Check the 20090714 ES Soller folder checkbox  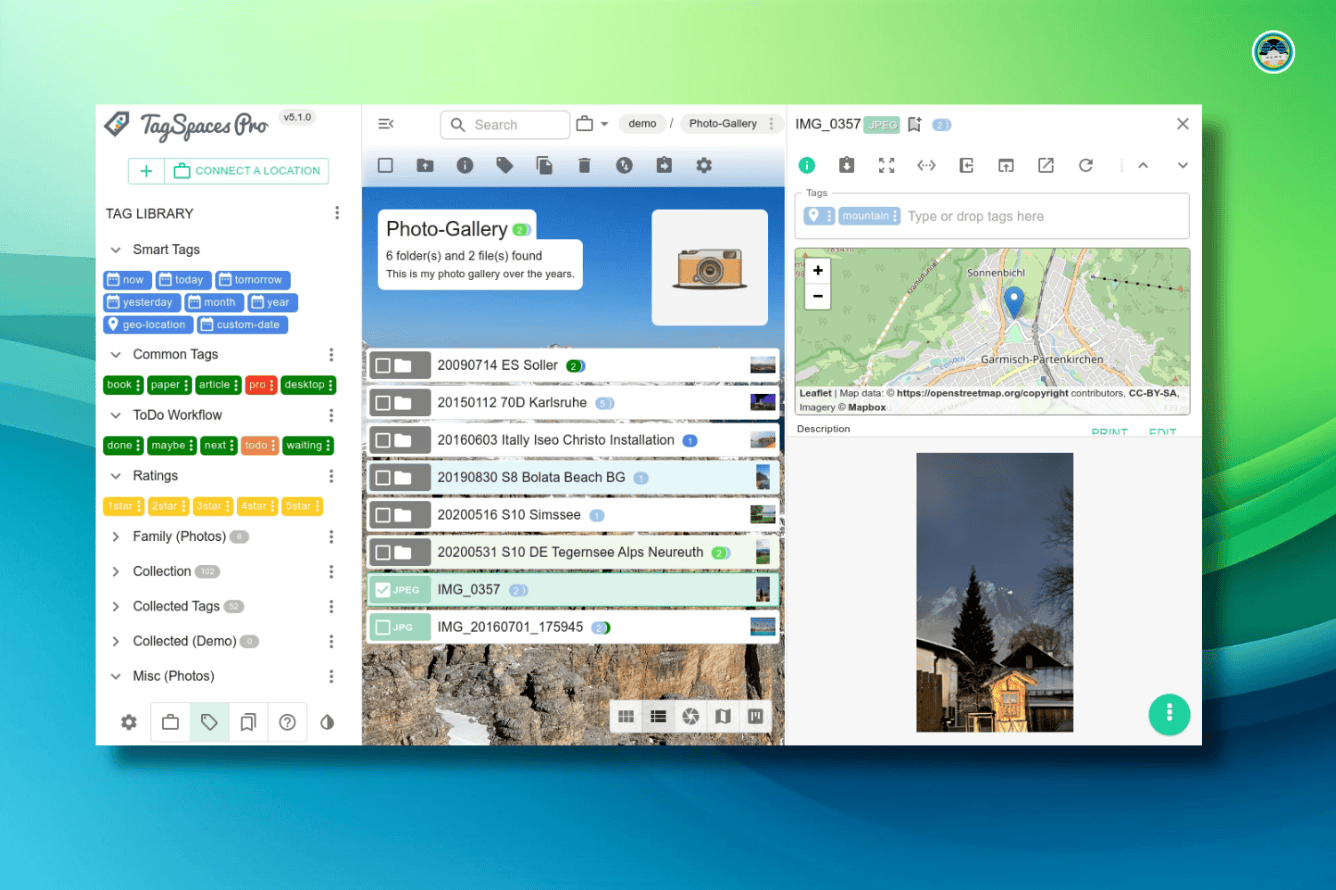tap(383, 366)
